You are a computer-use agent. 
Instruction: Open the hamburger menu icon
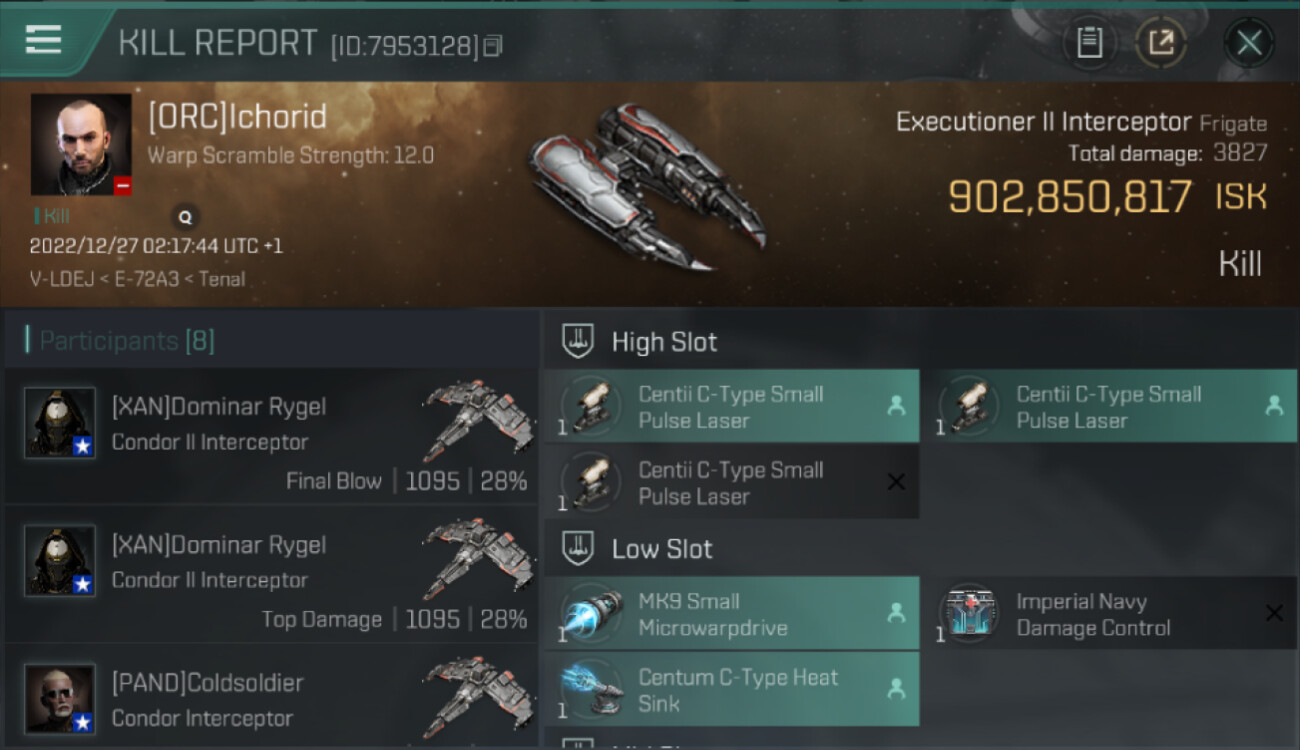point(43,39)
